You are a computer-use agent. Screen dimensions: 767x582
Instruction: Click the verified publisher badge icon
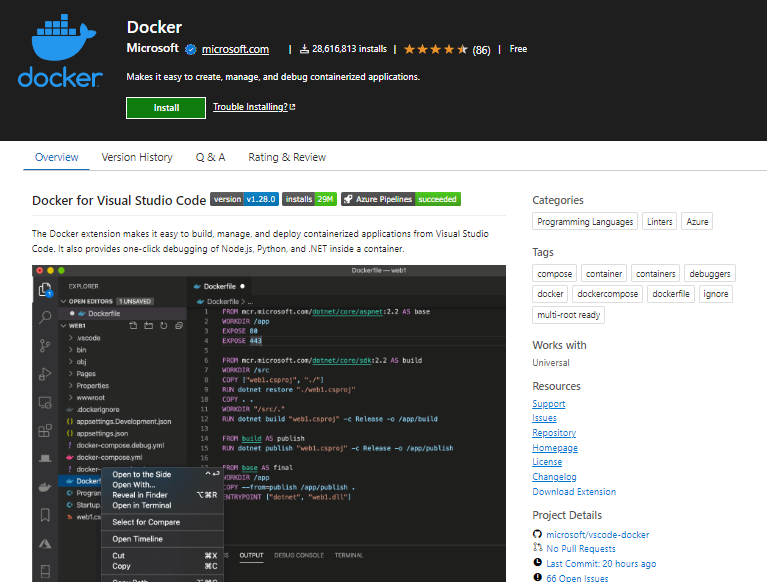pos(191,49)
